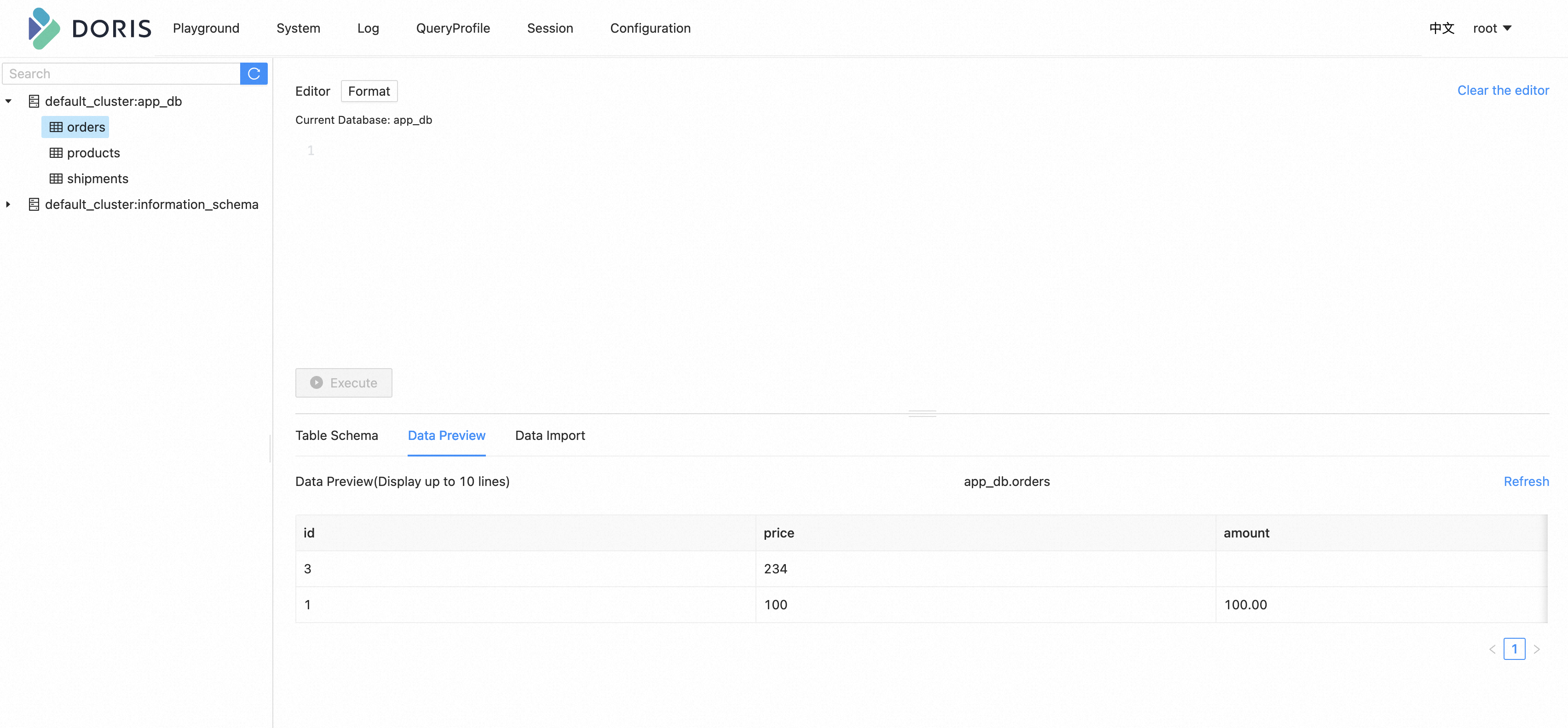Switch to the Table Schema tab
Screen dimensions: 1568x728
(x=337, y=435)
